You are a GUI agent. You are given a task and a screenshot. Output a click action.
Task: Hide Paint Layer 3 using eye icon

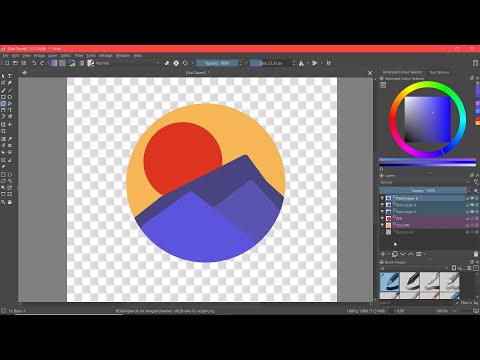pos(382,211)
